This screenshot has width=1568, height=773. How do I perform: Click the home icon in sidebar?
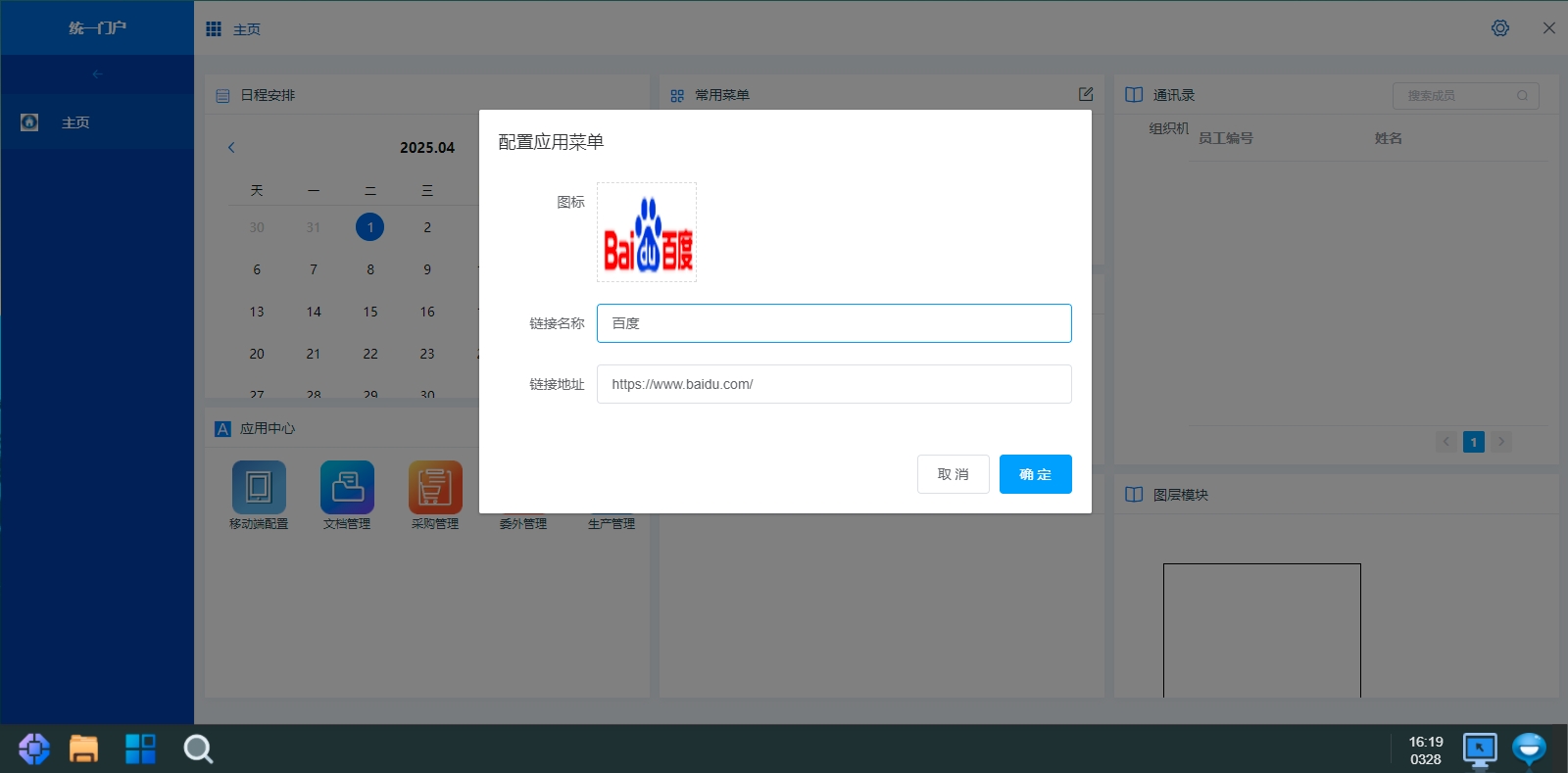(29, 122)
